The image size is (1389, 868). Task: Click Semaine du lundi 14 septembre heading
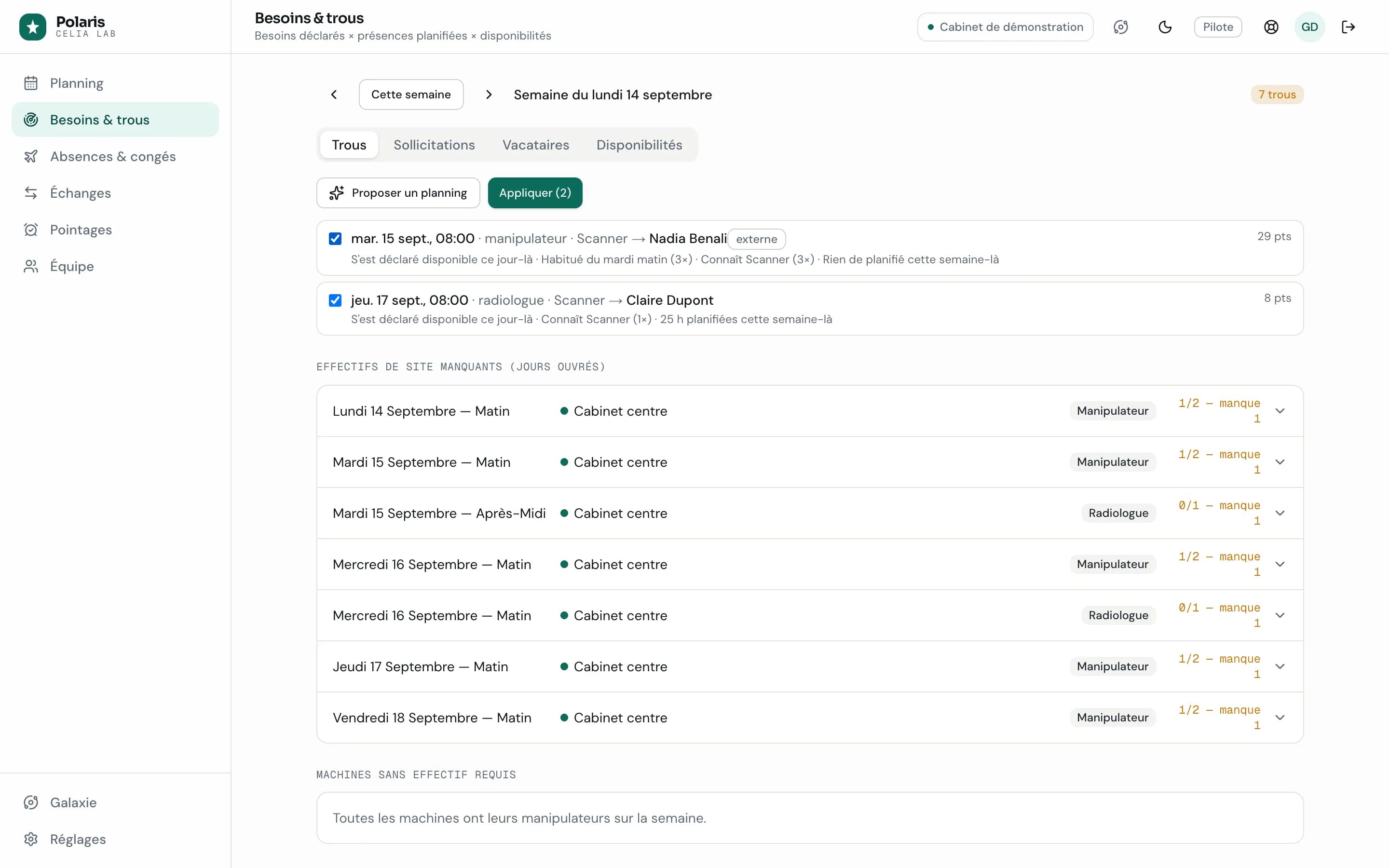coord(613,95)
